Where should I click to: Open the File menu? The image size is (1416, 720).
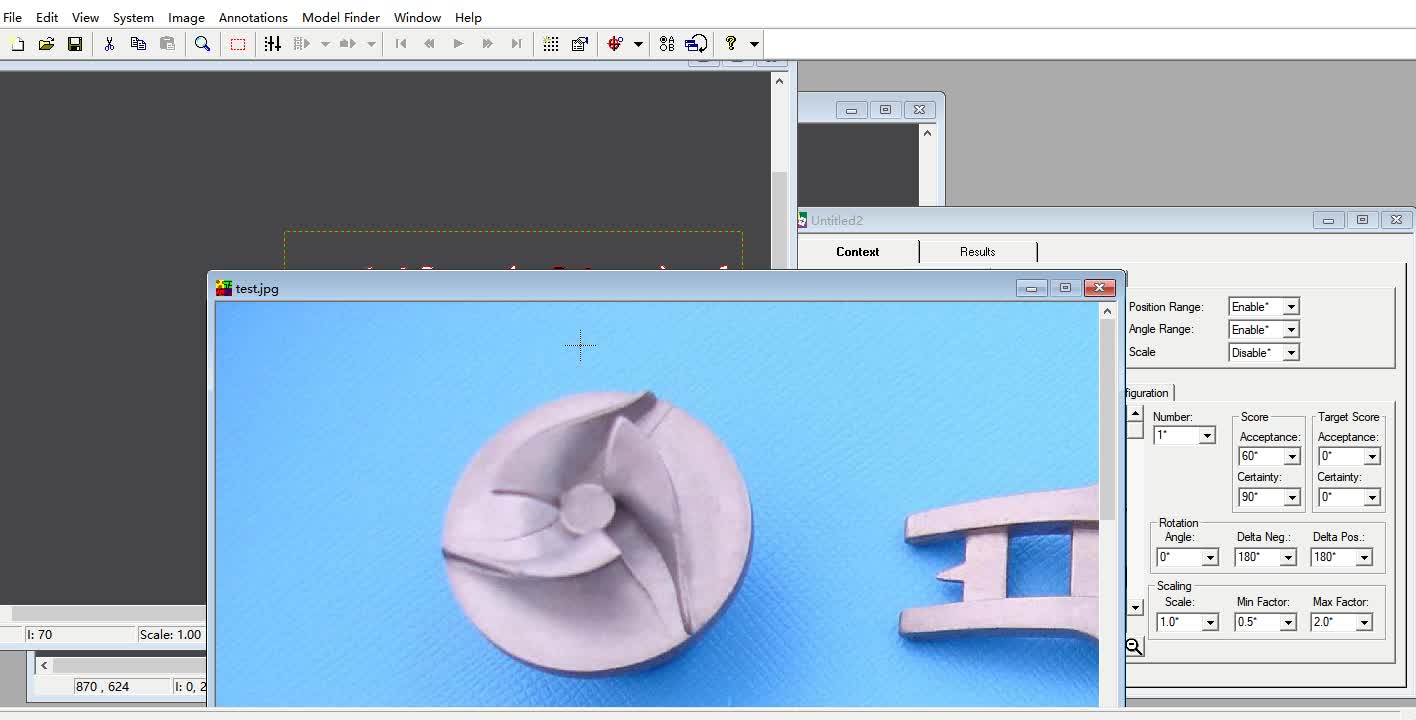click(12, 17)
